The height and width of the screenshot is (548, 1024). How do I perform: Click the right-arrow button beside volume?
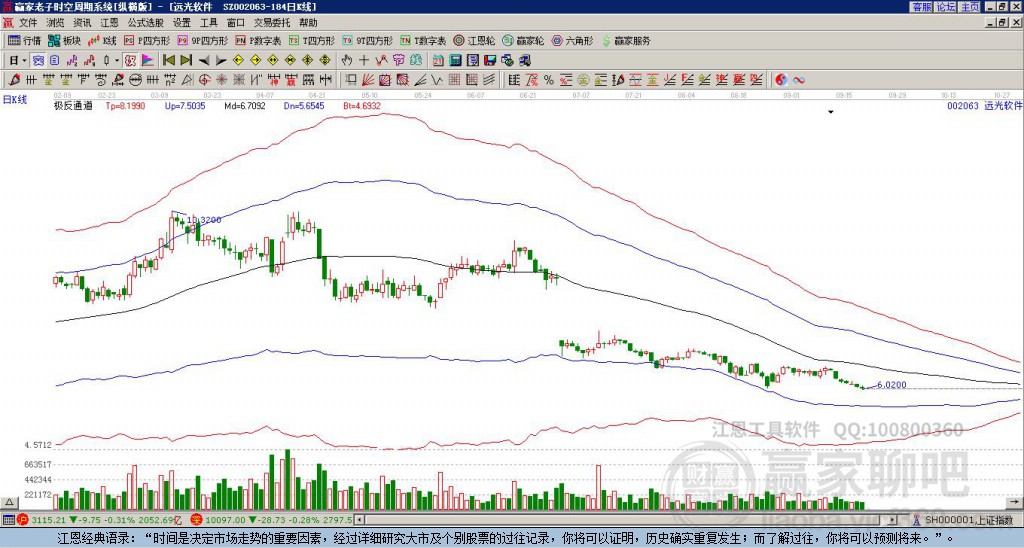[1014, 502]
